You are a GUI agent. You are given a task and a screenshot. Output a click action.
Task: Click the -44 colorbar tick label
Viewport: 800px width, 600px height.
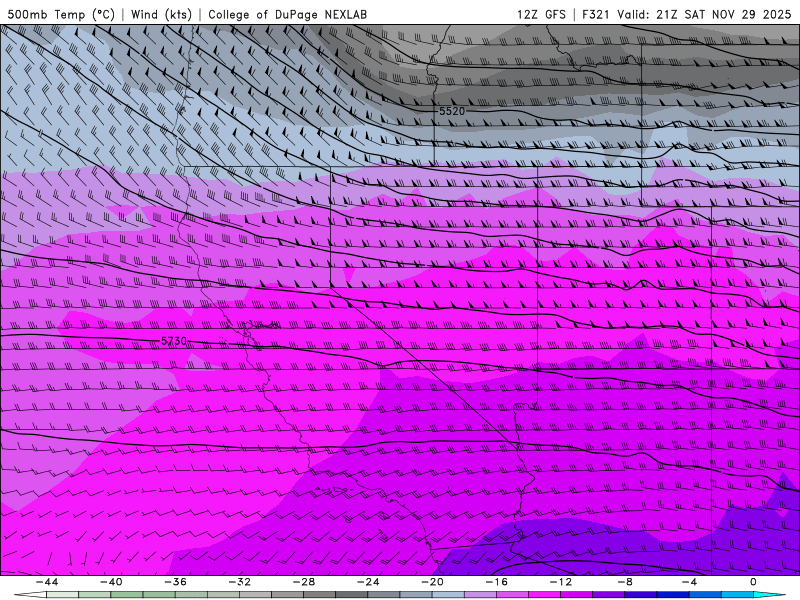coord(47,582)
